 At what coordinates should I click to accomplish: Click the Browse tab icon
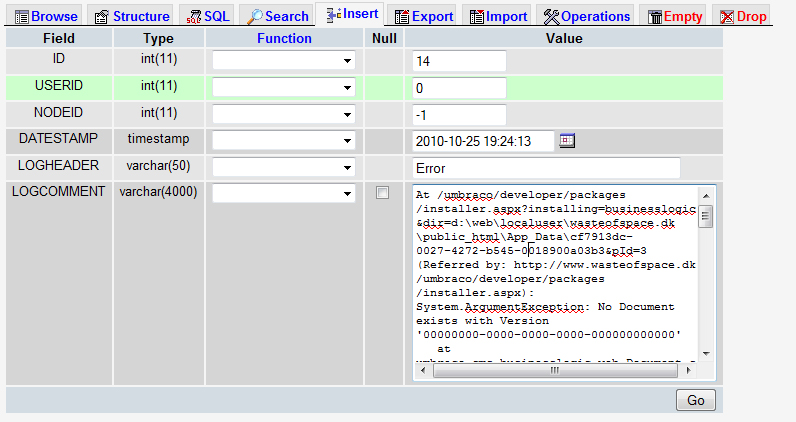pyautogui.click(x=21, y=17)
